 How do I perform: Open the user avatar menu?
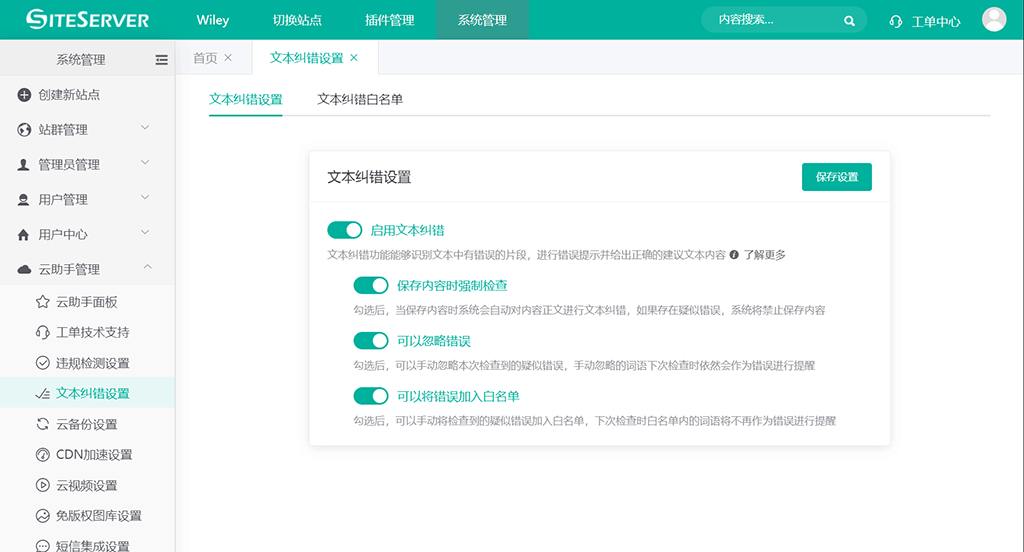[993, 20]
